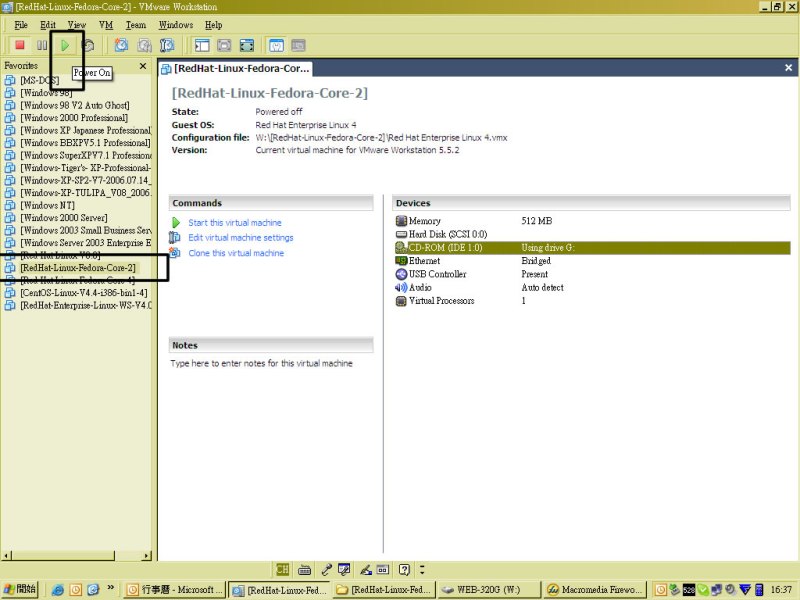The image size is (800, 600).
Task: Select [CentOS-Linux-V4.4-i386-bin1-4] favorite
Action: click(84, 293)
